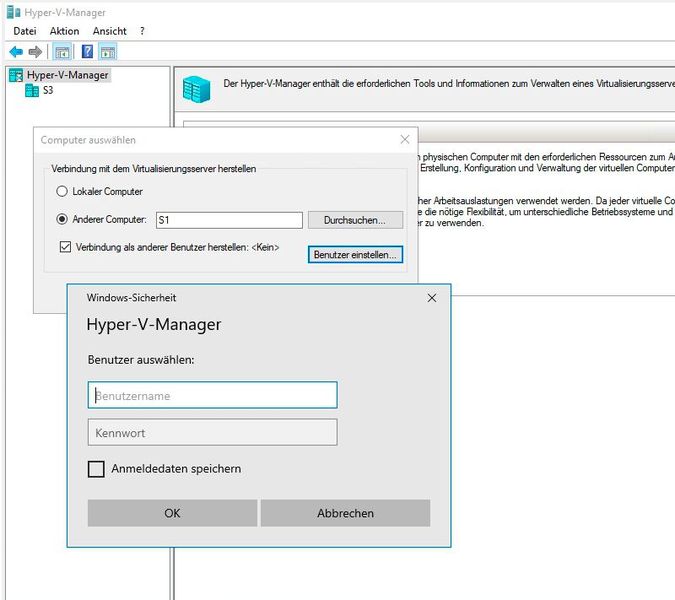Click the Hyper-V-Manager tree node icon
The image size is (675, 600).
point(16,75)
